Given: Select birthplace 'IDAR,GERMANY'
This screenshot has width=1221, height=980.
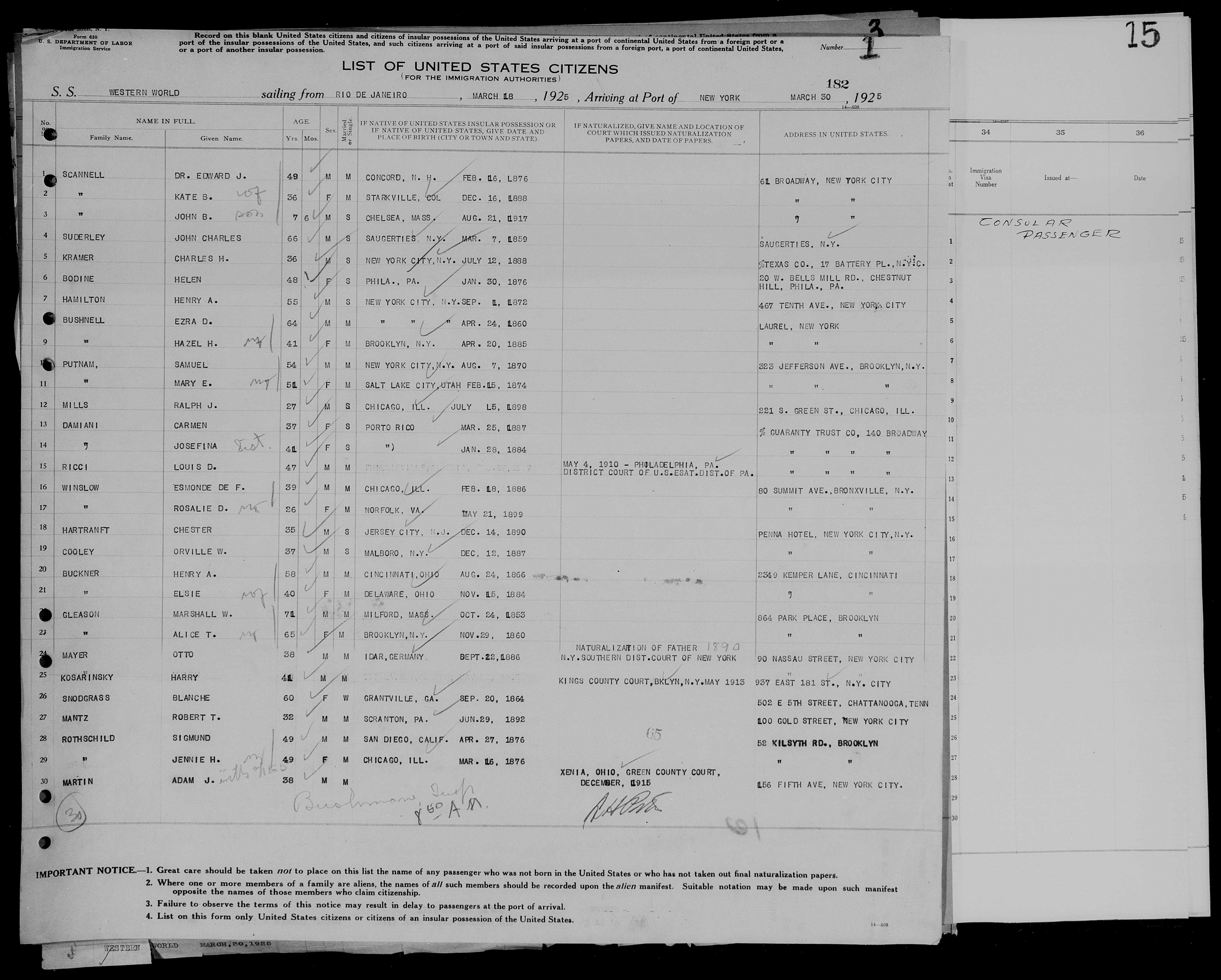Looking at the screenshot, I should coord(394,657).
